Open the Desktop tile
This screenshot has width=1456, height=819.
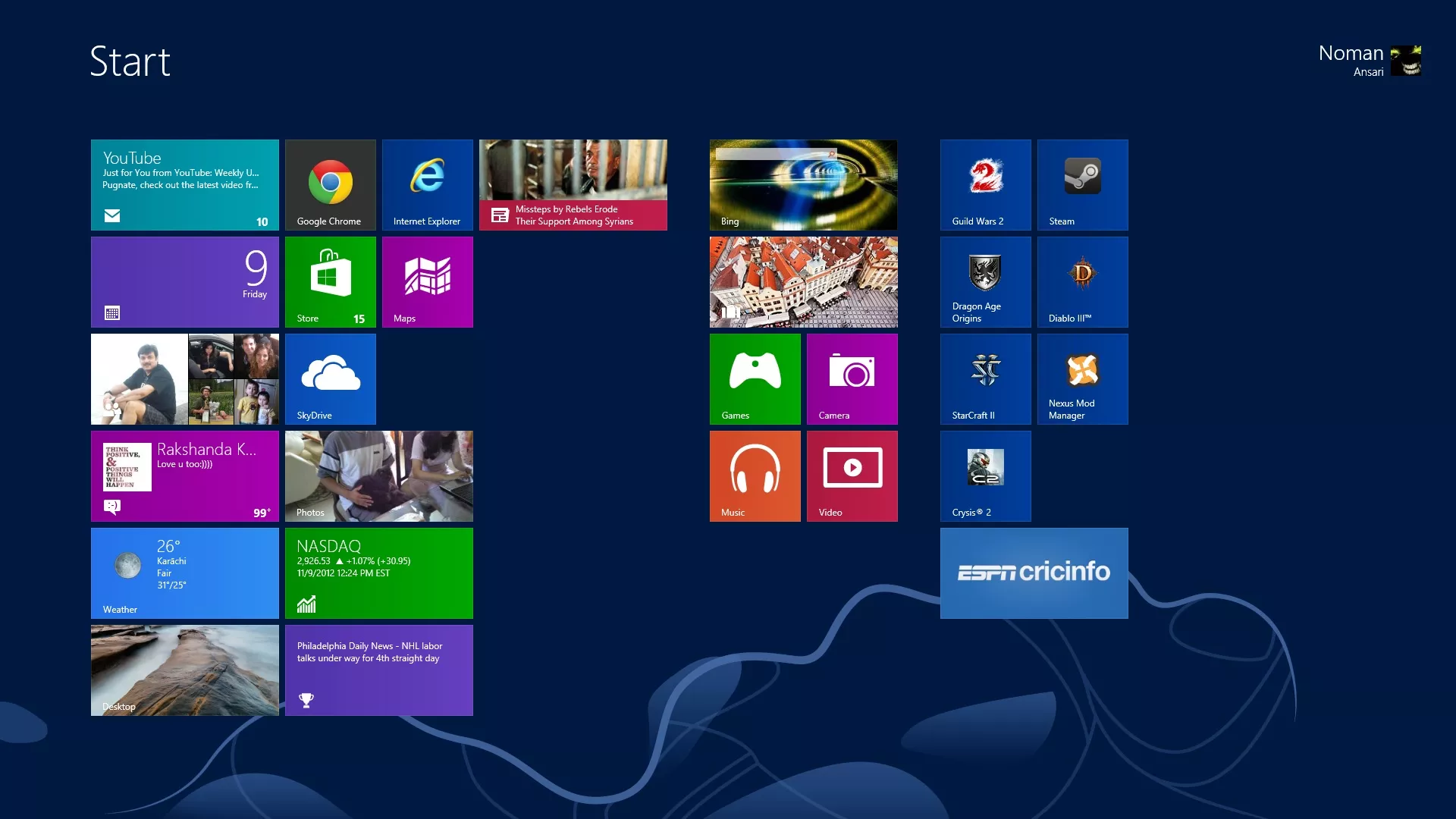pos(185,670)
